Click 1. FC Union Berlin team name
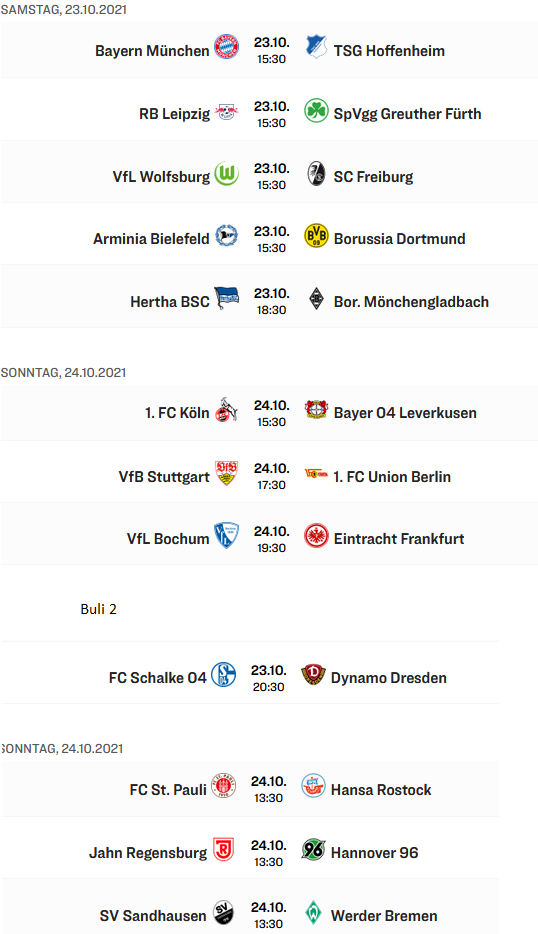The height and width of the screenshot is (934, 538). pos(392,477)
